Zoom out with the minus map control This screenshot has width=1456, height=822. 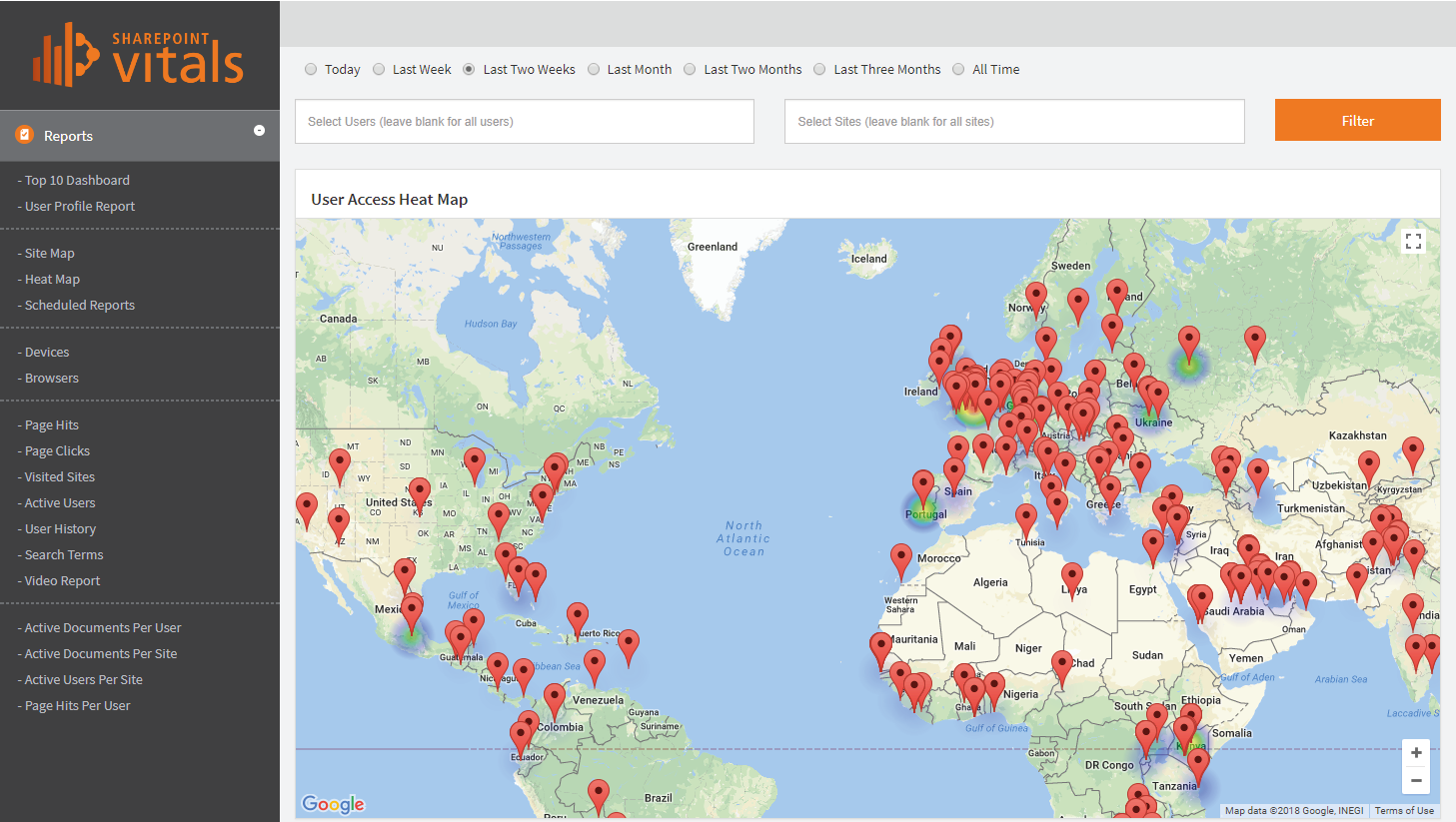coord(1415,780)
